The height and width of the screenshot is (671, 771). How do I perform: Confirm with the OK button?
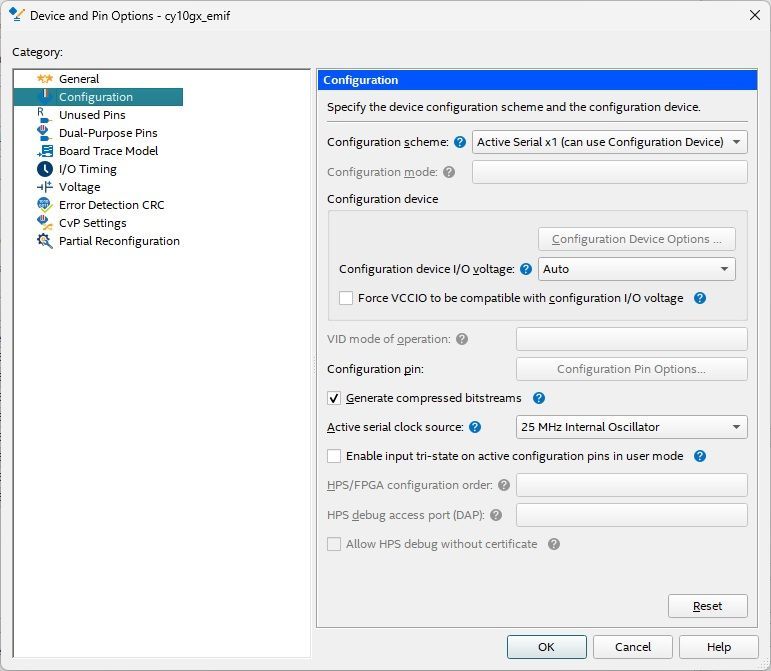546,646
